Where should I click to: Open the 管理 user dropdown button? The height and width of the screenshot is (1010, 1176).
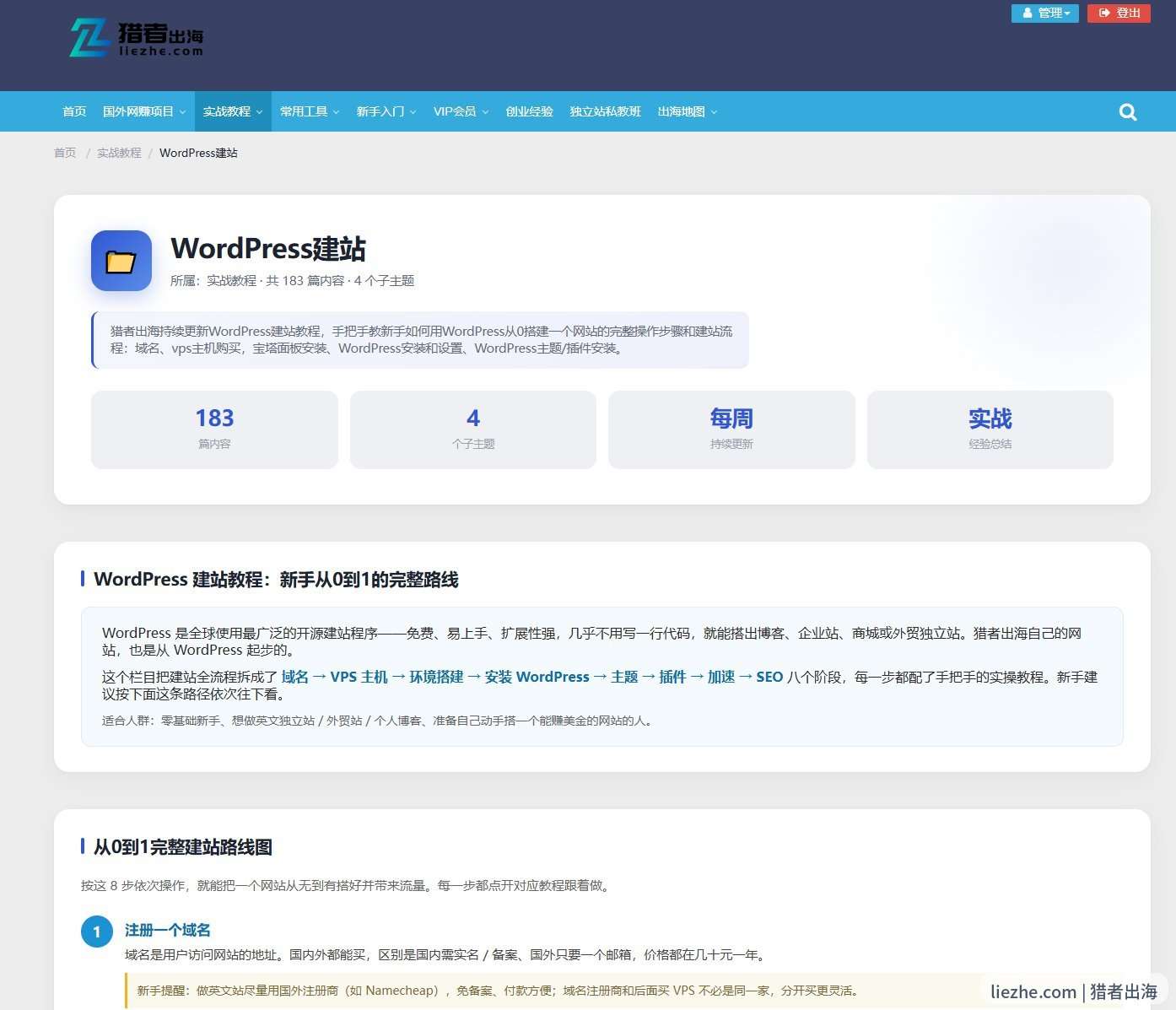point(1045,13)
